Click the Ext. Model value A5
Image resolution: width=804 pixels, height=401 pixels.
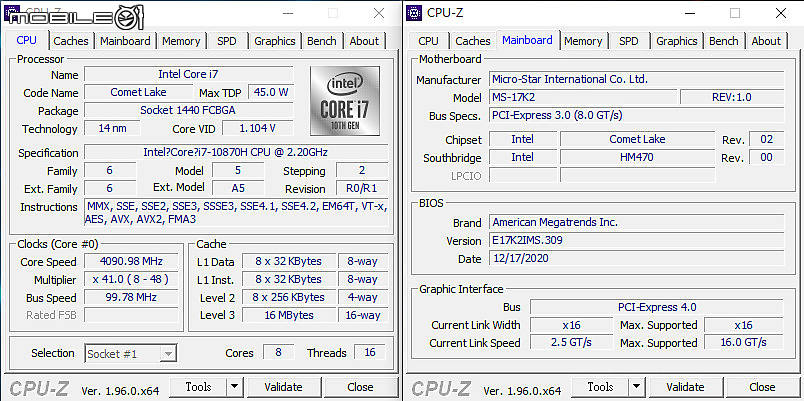click(x=238, y=188)
